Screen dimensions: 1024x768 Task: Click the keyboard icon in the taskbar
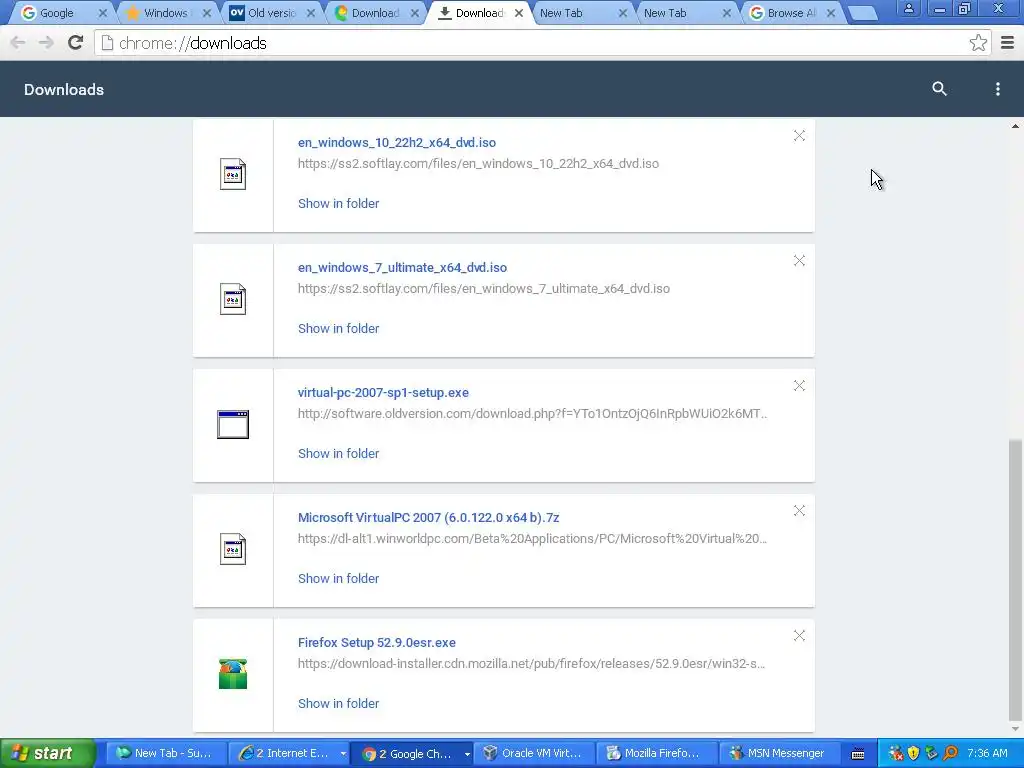858,754
